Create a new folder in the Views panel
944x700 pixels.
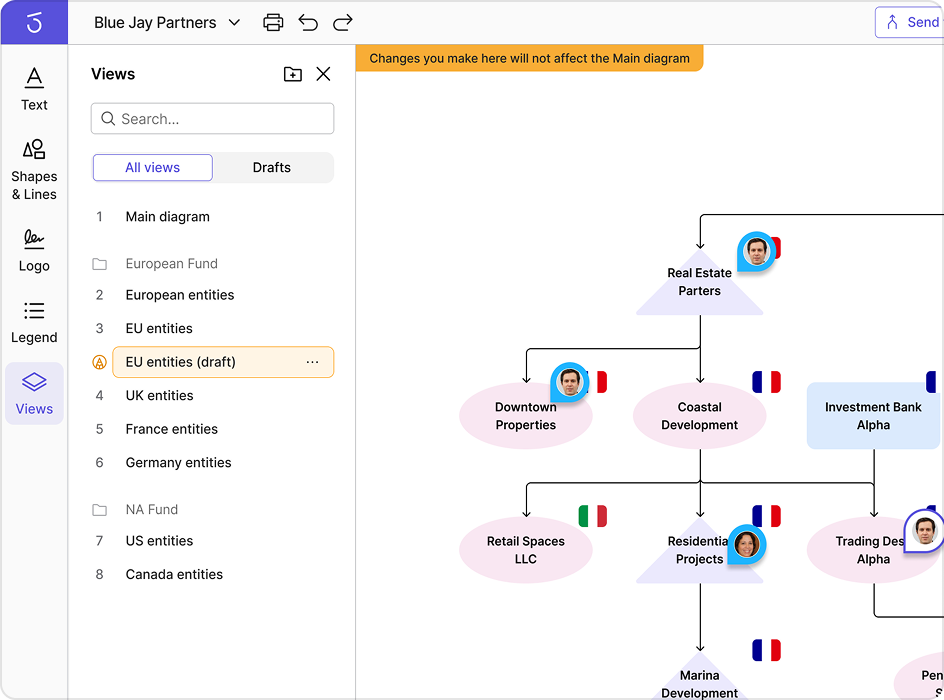pyautogui.click(x=292, y=74)
